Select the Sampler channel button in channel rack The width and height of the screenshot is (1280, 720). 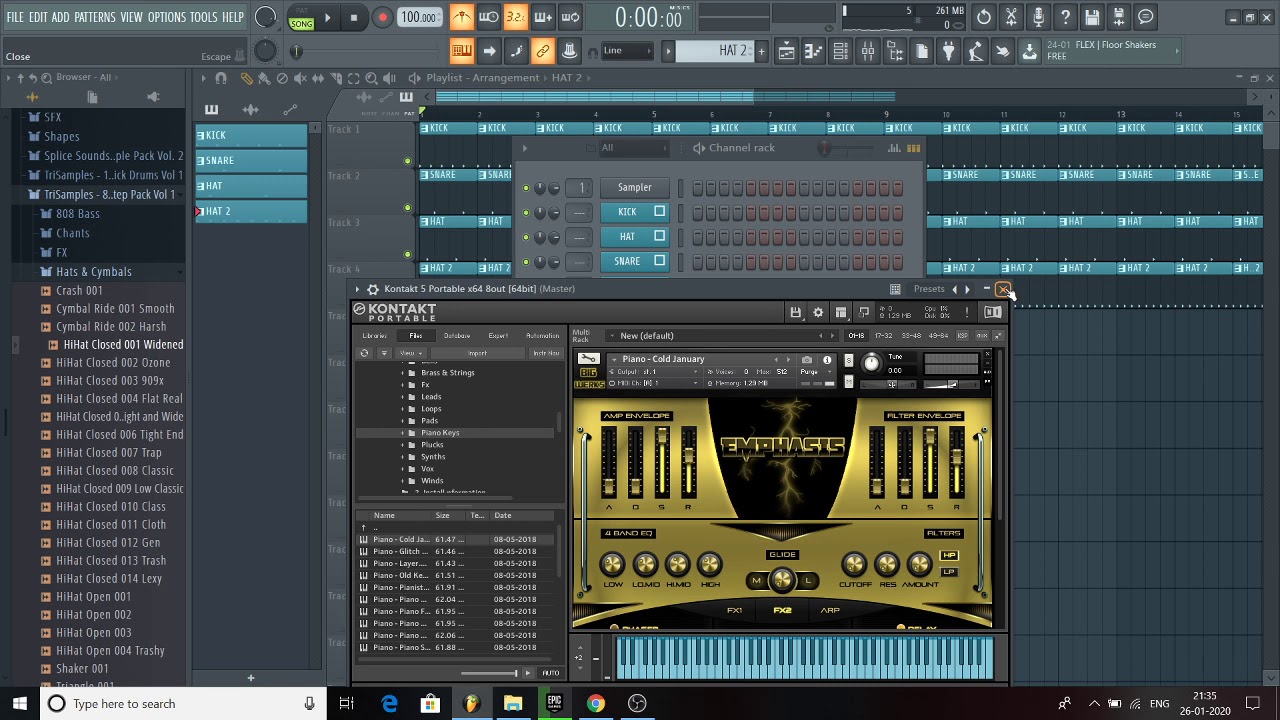pos(634,187)
